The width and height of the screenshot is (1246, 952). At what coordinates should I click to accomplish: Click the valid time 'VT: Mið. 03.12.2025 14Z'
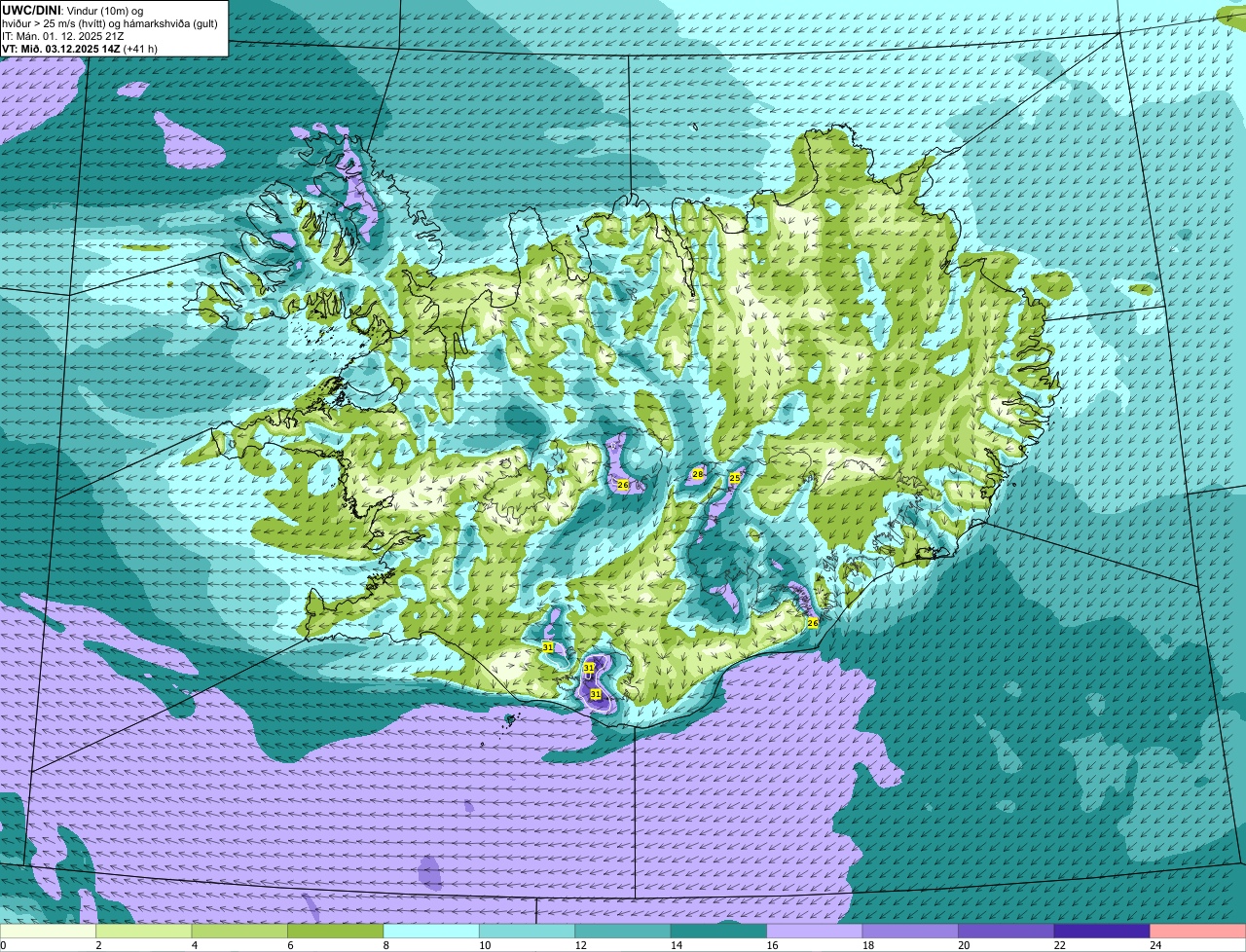coord(61,48)
